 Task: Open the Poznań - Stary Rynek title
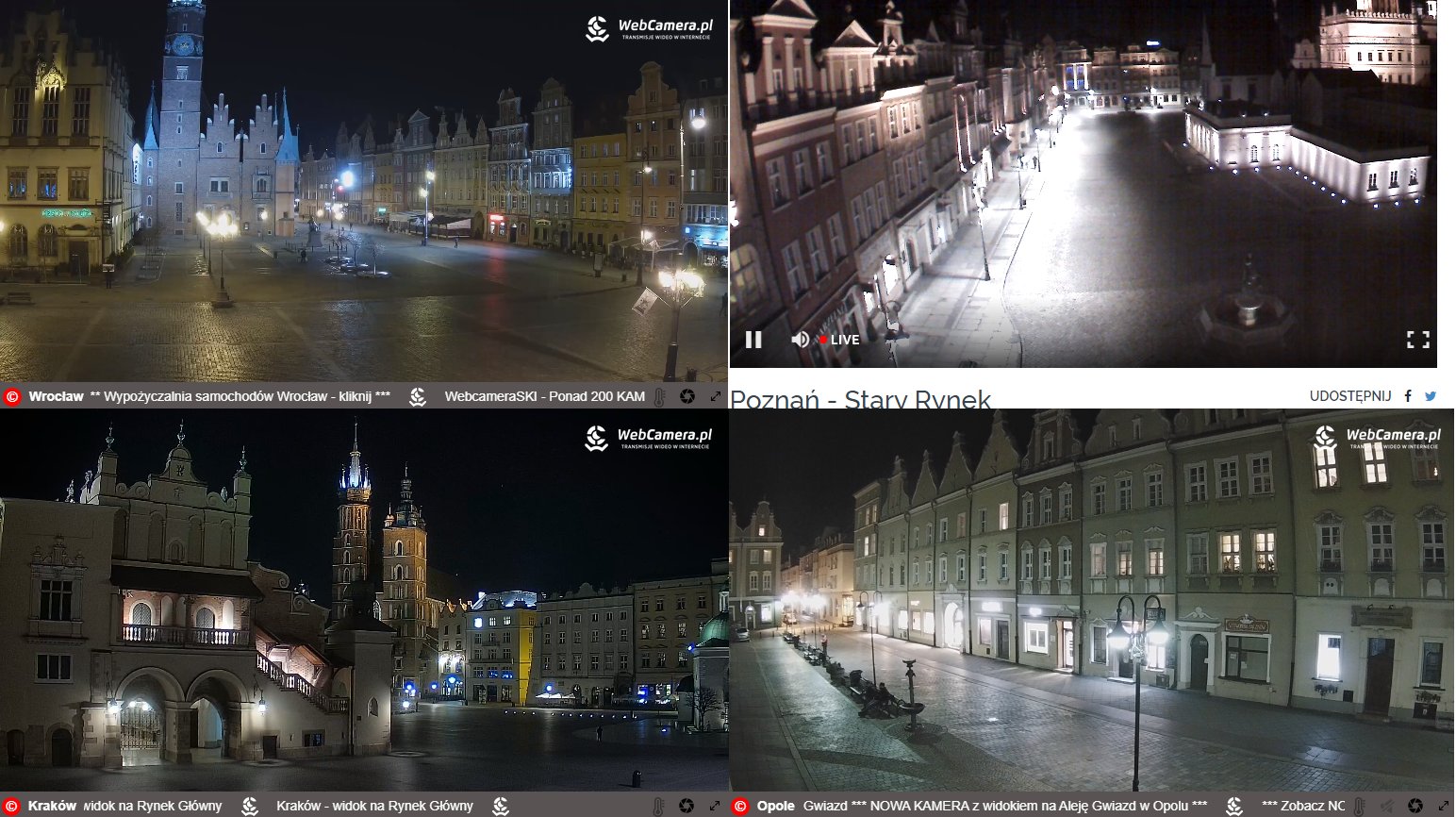(x=860, y=400)
